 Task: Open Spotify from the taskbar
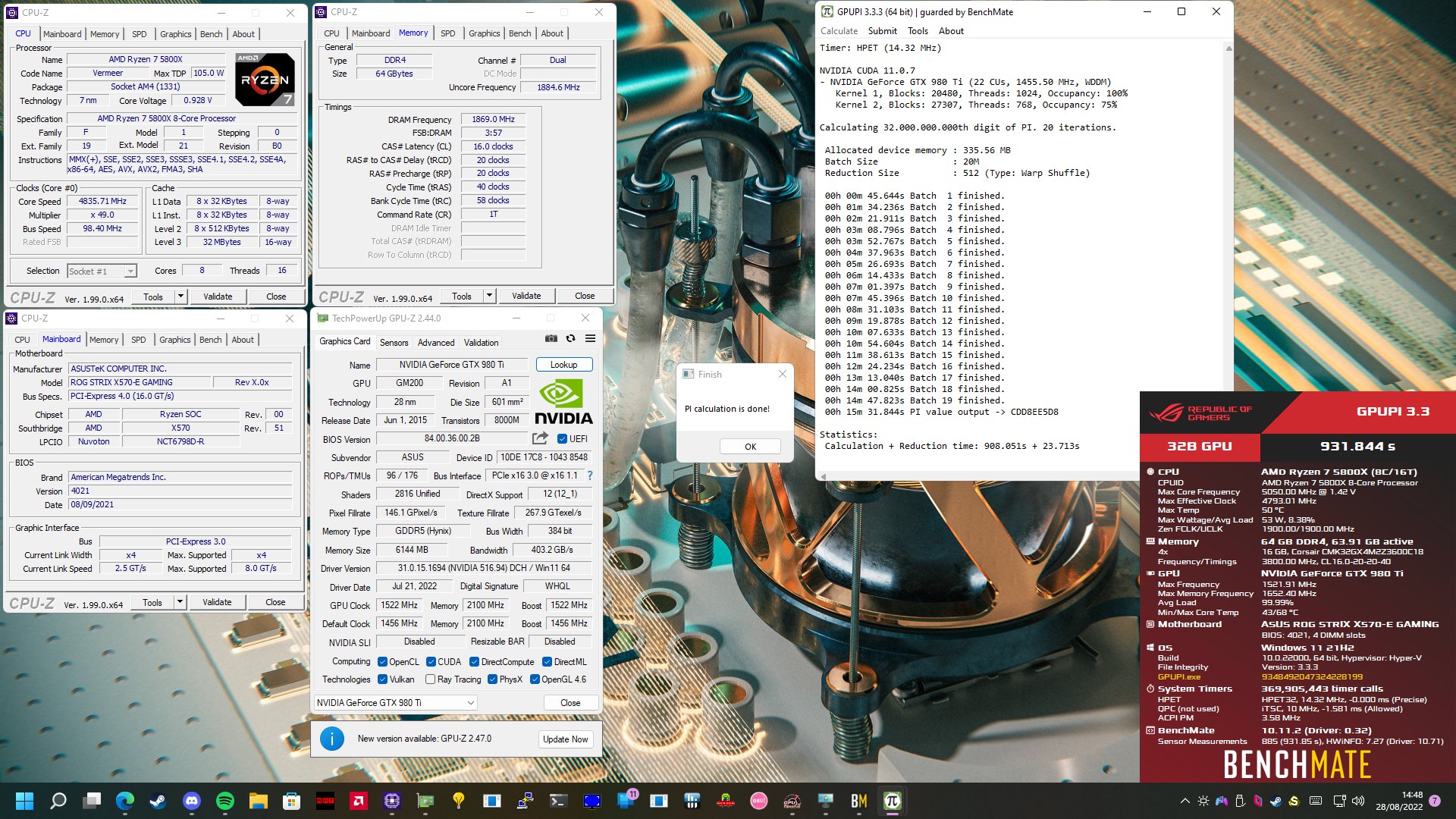(x=225, y=801)
